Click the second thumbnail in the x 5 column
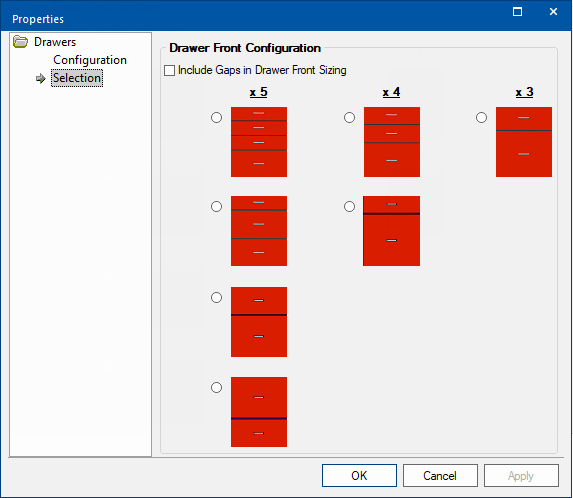573x498 pixels. click(x=259, y=231)
